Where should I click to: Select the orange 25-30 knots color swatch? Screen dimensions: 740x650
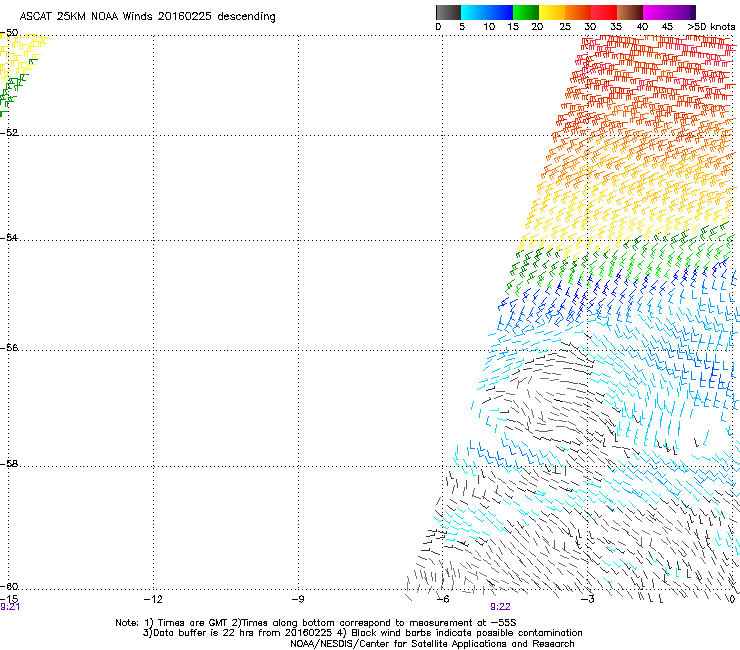(578, 12)
